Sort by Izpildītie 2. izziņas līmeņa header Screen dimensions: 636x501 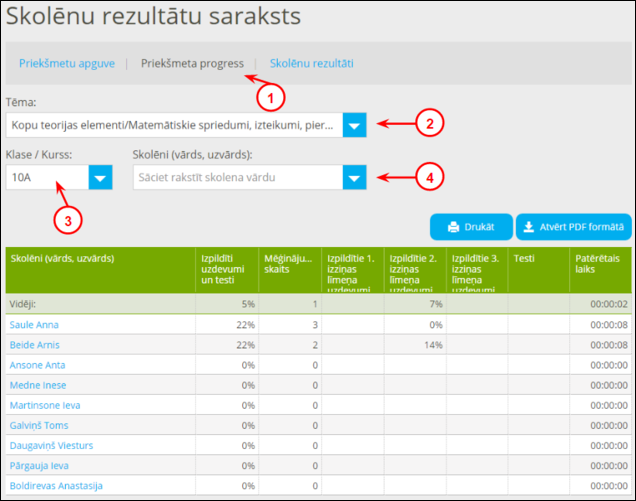415,270
